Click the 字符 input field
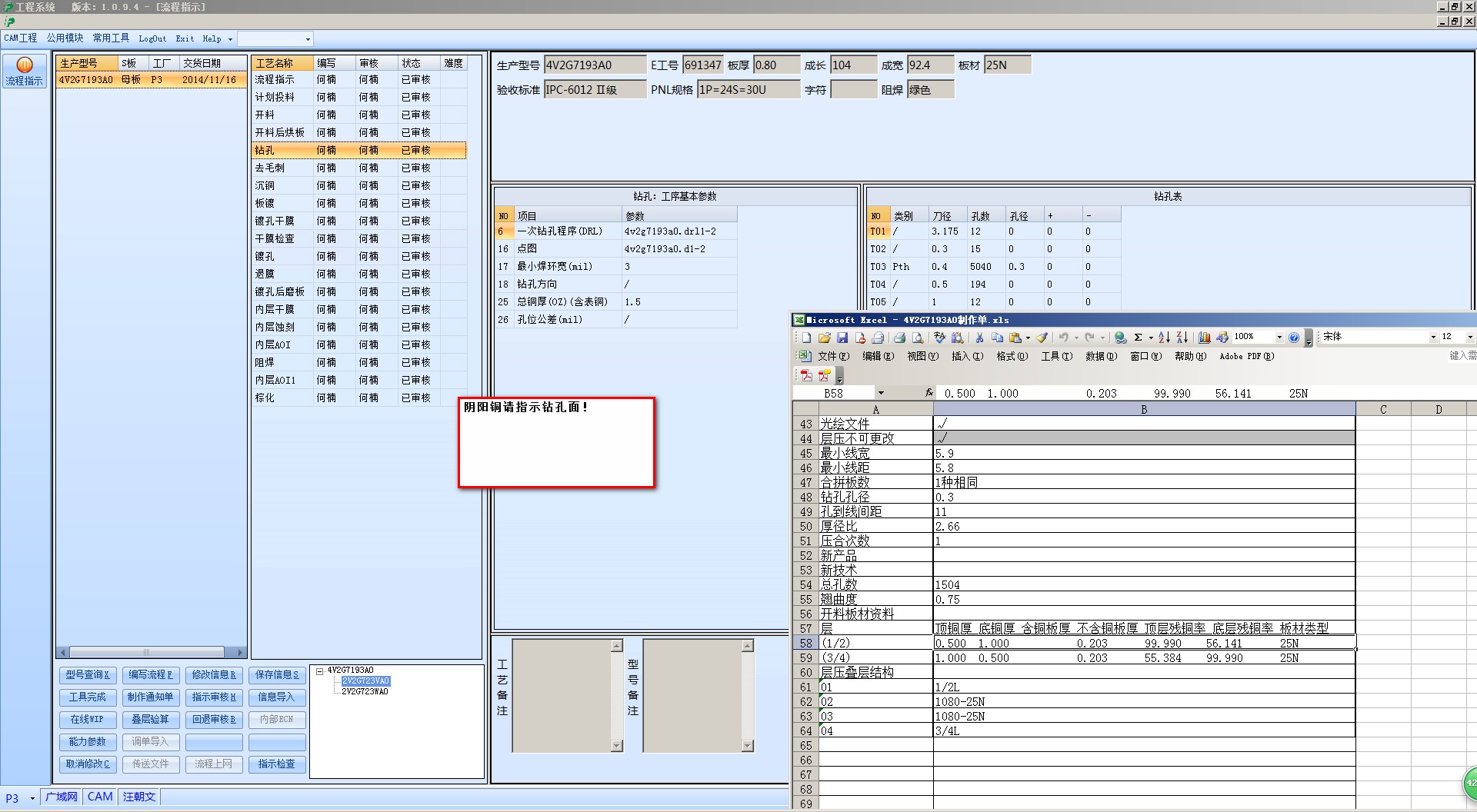The width and height of the screenshot is (1477, 812). point(853,90)
